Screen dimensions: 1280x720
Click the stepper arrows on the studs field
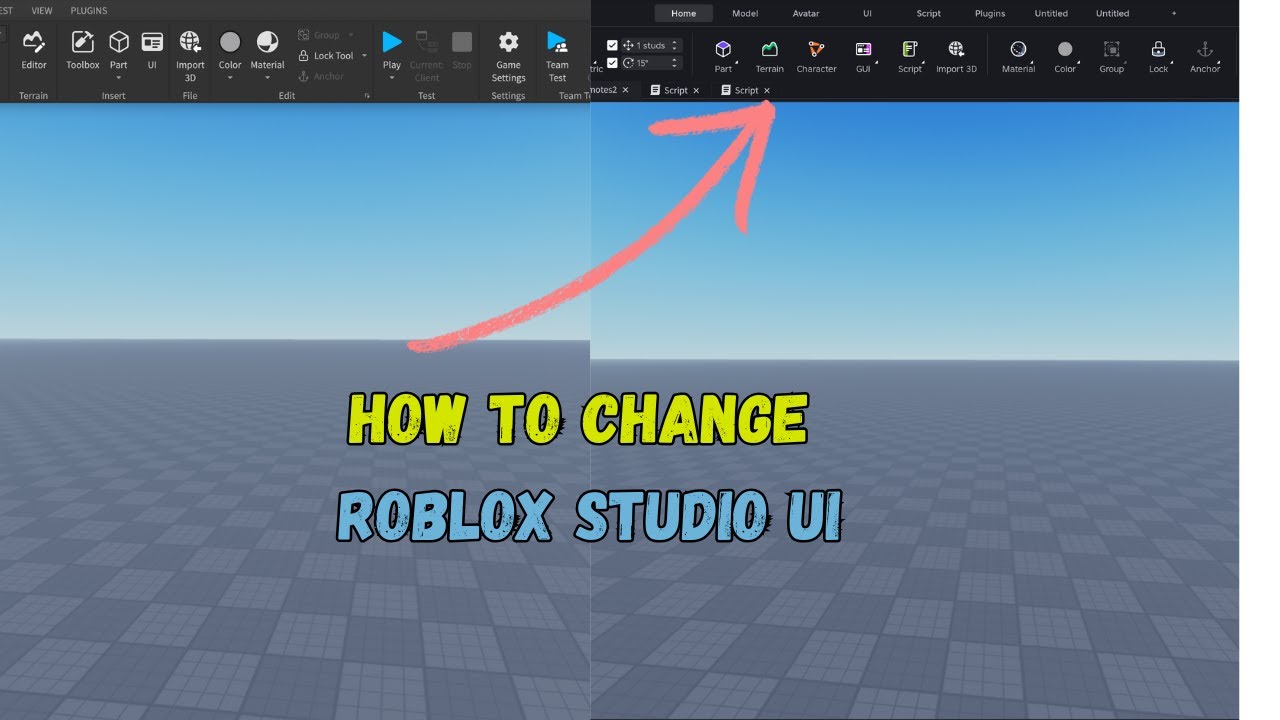[x=675, y=45]
